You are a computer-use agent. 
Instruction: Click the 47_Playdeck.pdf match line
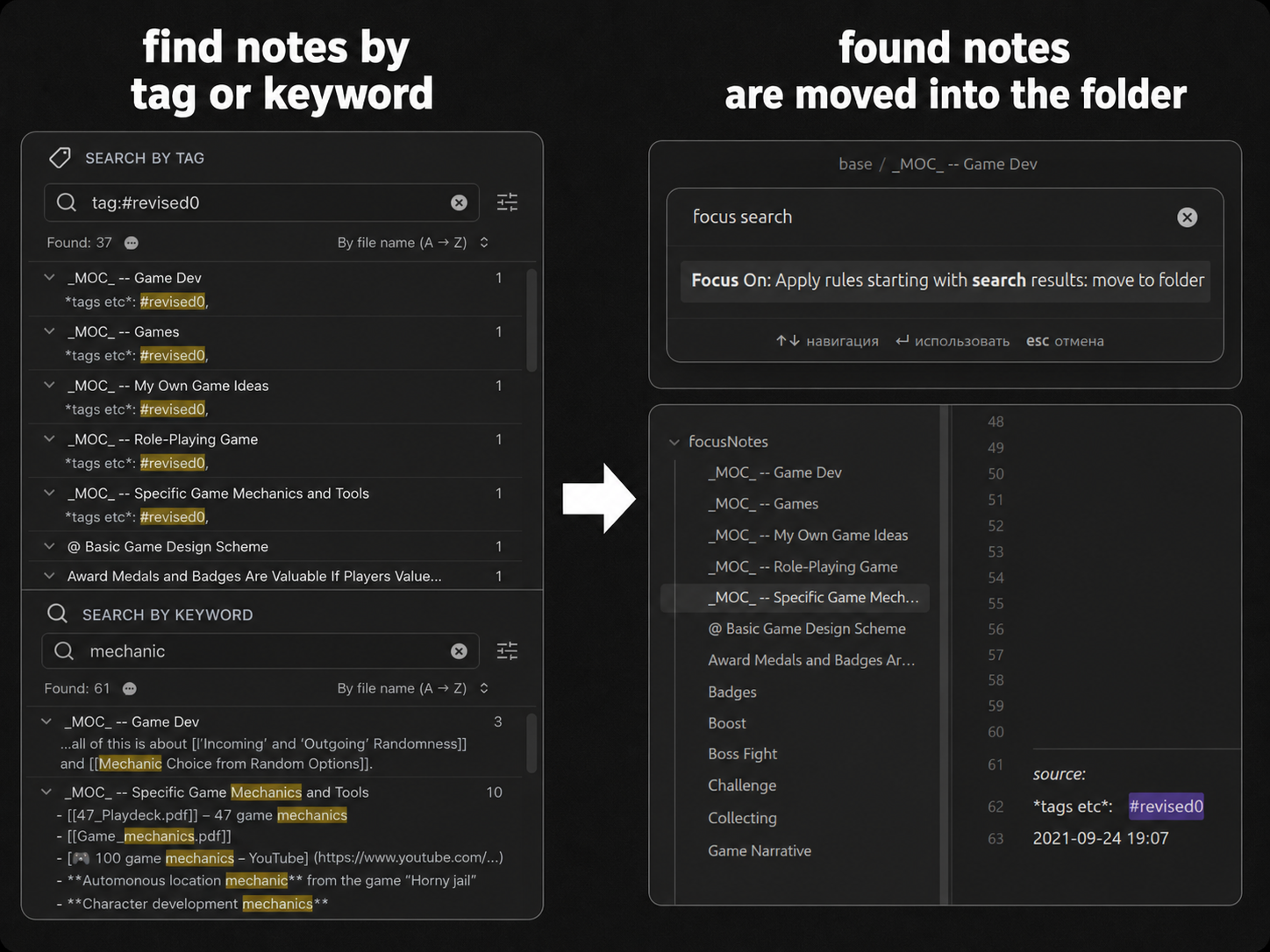pos(202,815)
